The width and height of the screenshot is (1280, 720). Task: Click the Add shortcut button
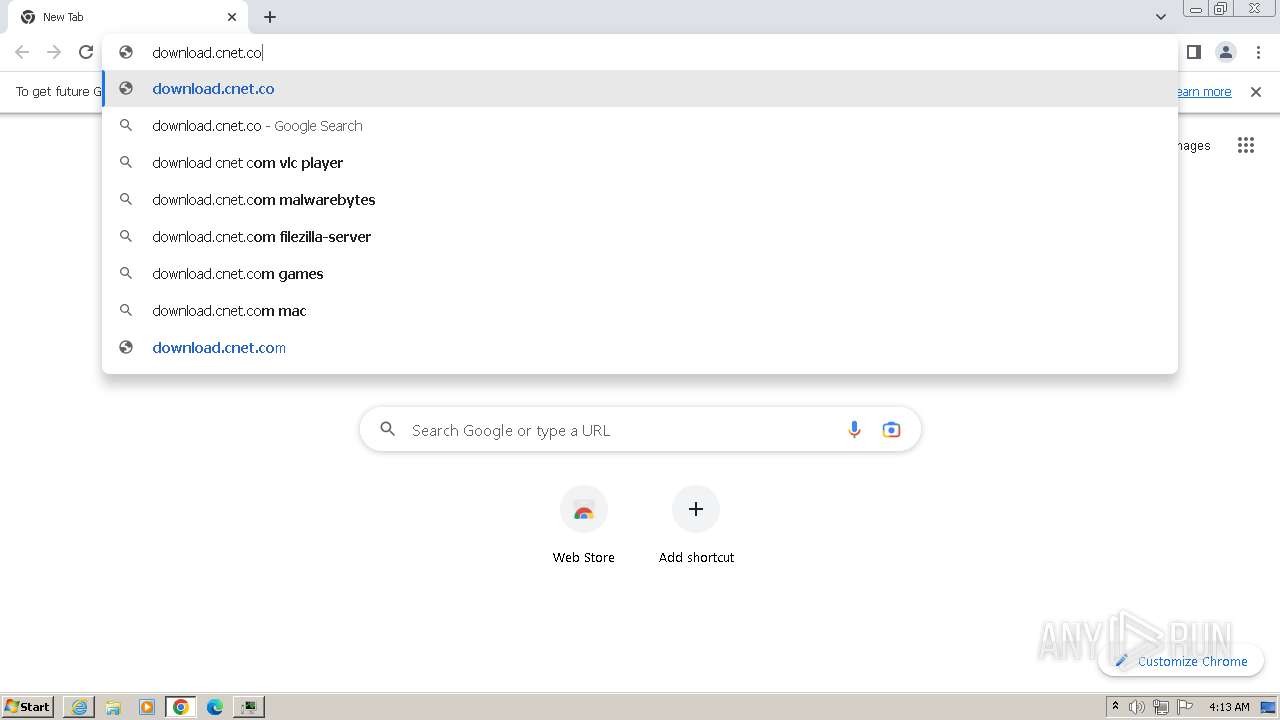(696, 525)
